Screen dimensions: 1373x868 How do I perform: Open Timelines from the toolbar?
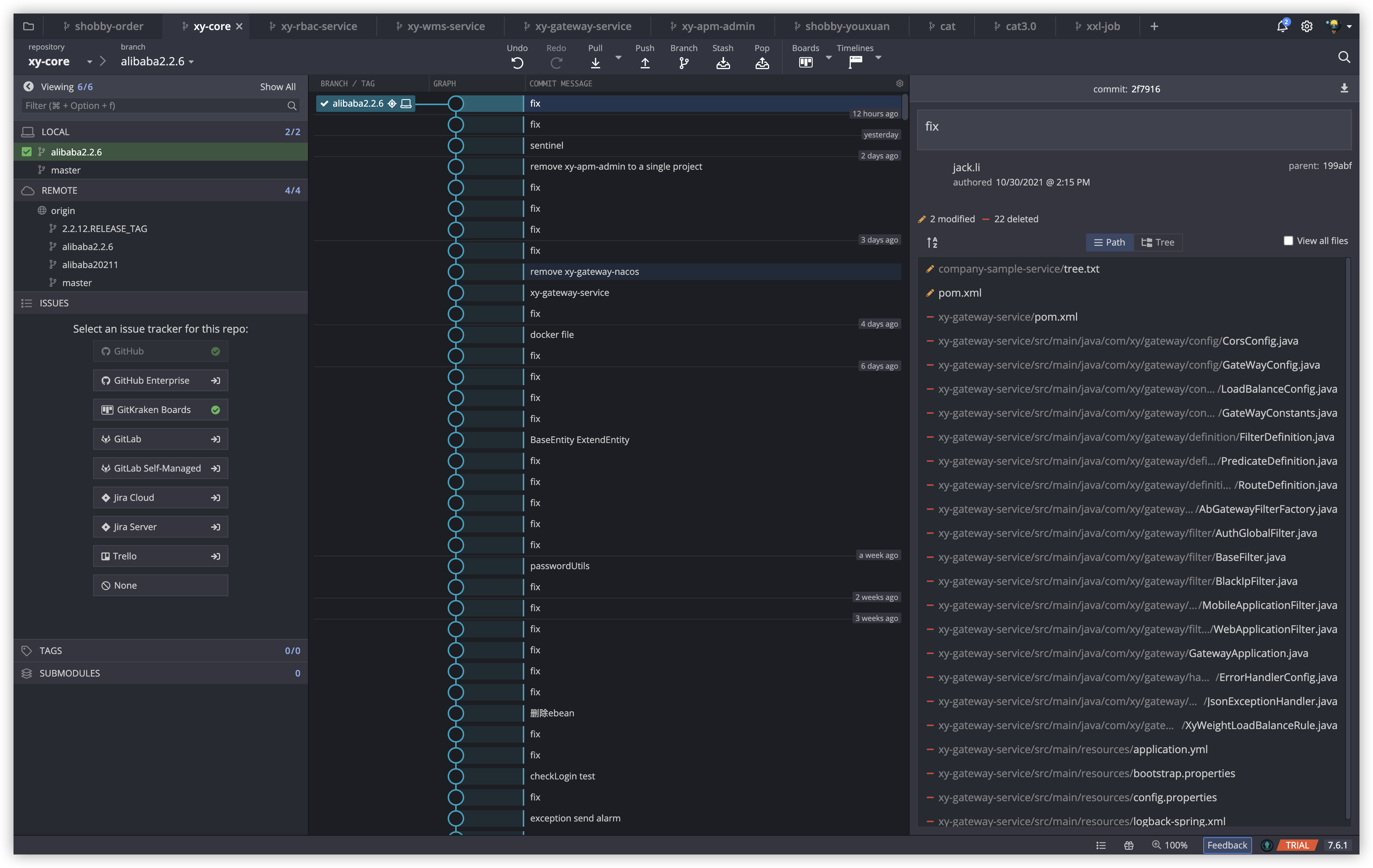coord(855,63)
